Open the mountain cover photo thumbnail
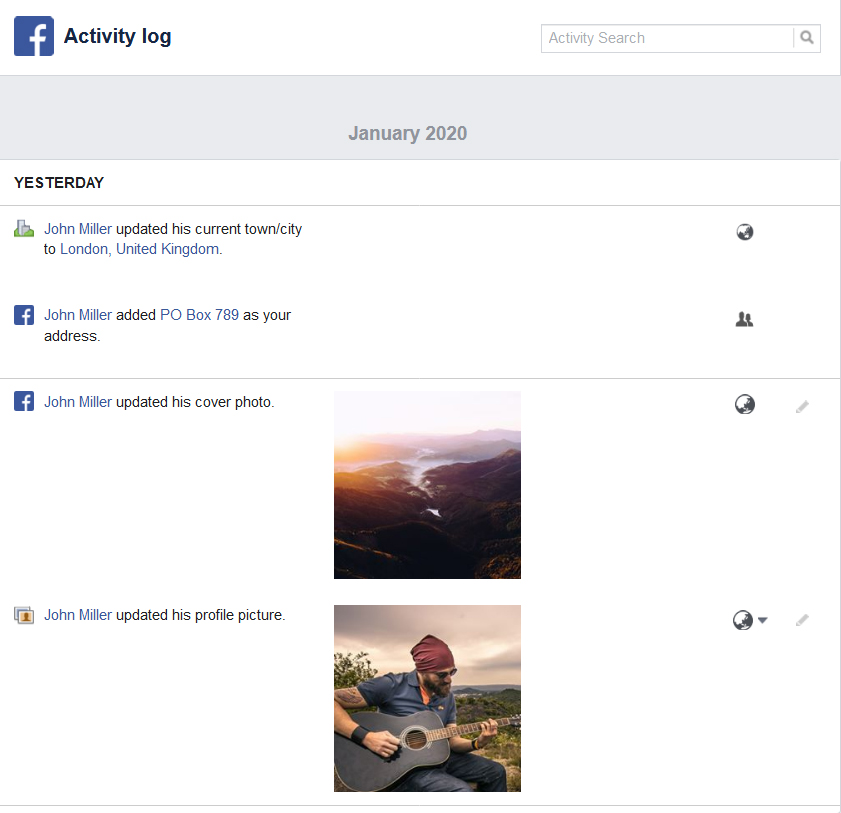Screen dimensions: 841x813 (x=427, y=485)
